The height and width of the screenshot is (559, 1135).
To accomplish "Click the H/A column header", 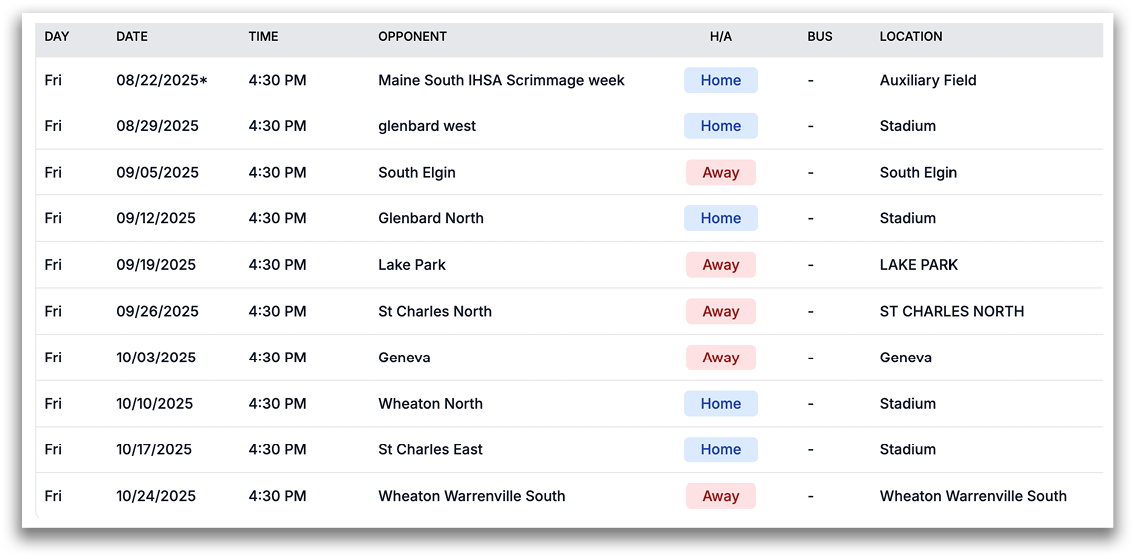I will click(720, 37).
